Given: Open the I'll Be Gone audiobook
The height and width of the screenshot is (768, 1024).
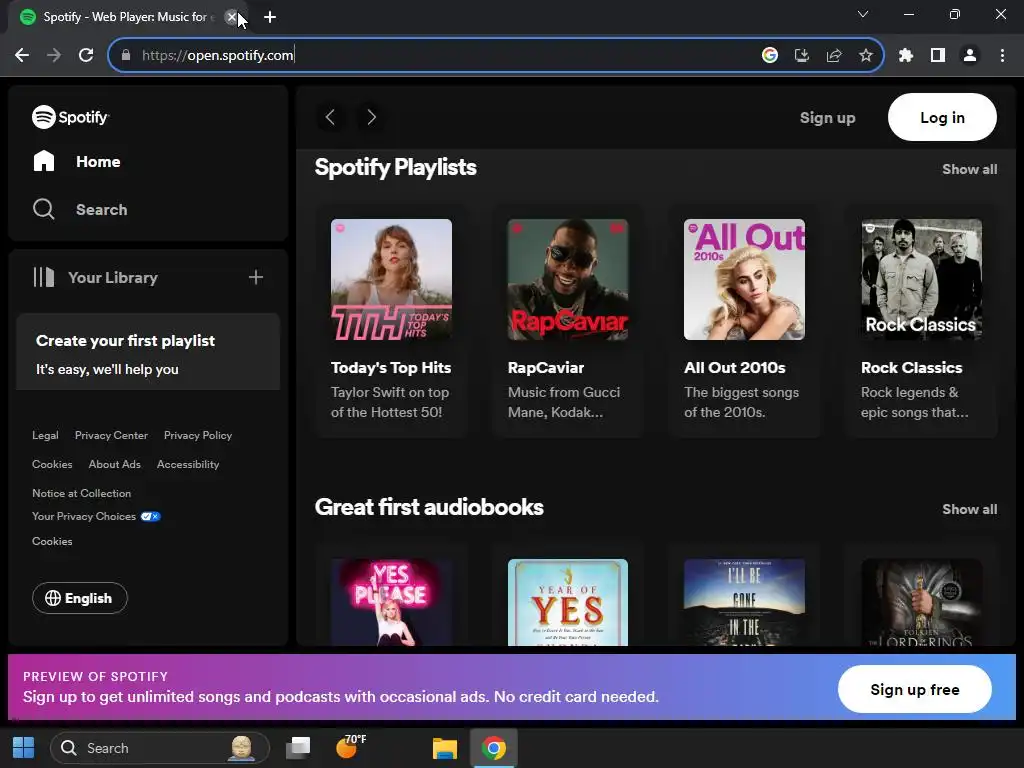Looking at the screenshot, I should coord(744,602).
